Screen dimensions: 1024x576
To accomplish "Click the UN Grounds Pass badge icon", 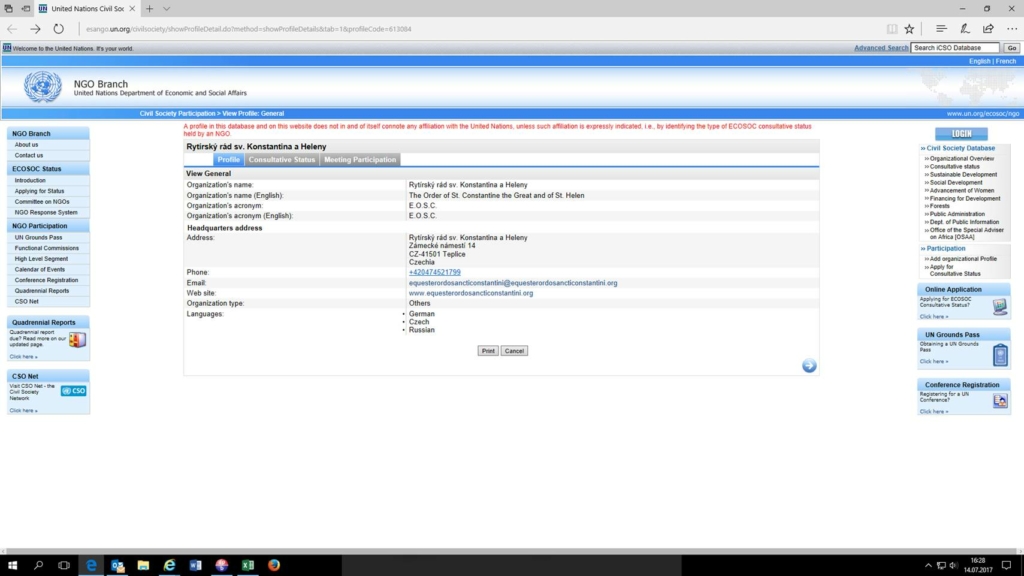I will click(x=1000, y=355).
